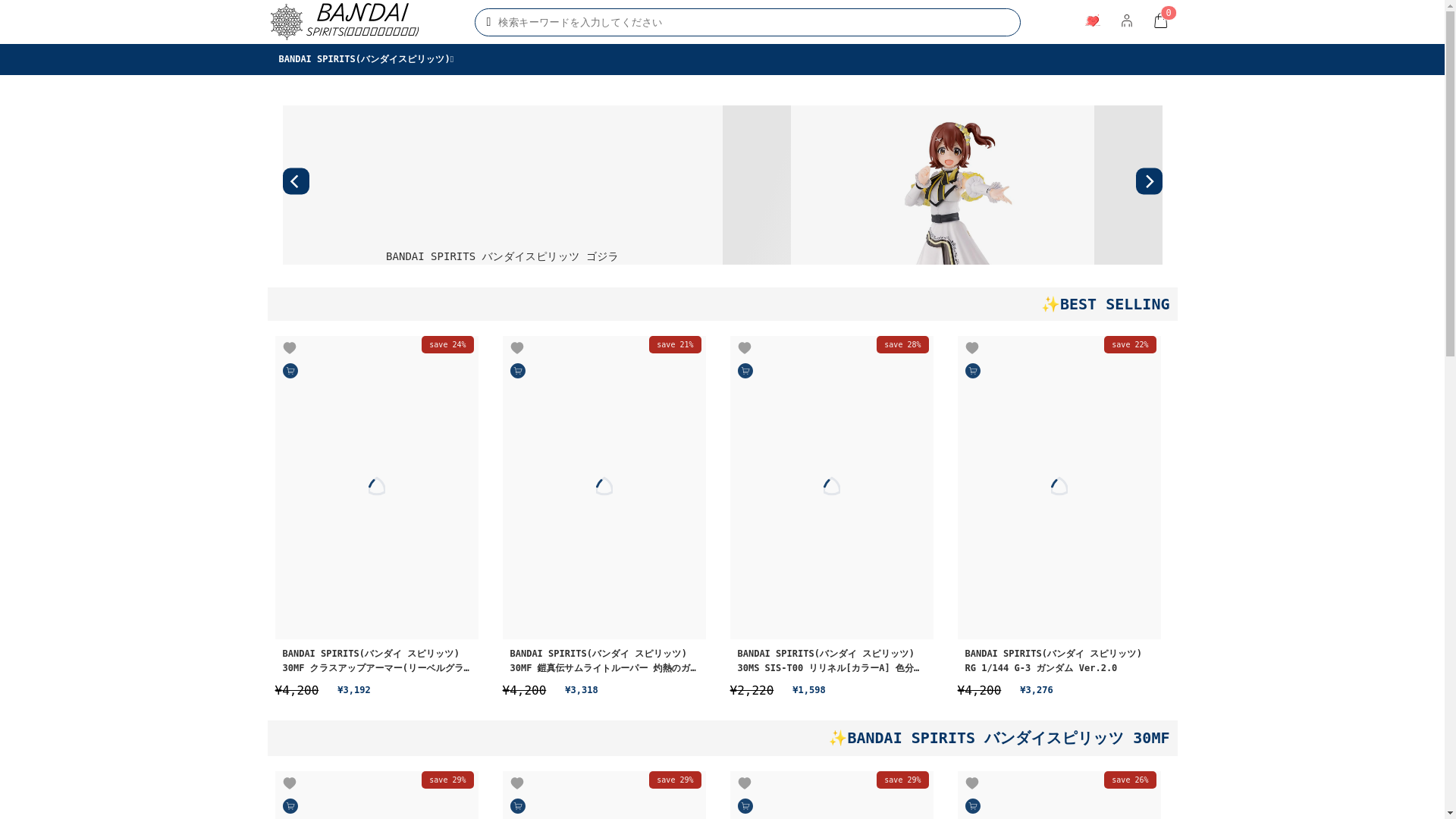The image size is (1456, 819).
Task: Open the shopping bag cart icon
Action: tap(1160, 21)
